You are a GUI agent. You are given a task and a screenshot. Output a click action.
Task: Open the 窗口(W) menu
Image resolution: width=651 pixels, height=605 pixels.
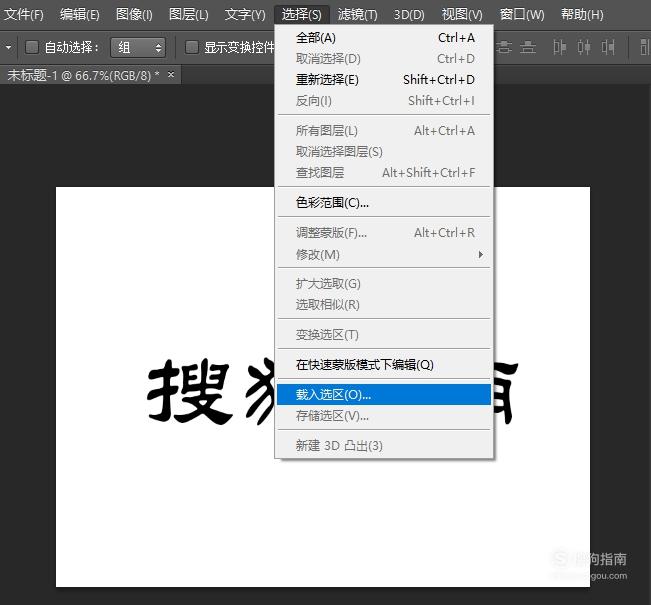click(522, 15)
